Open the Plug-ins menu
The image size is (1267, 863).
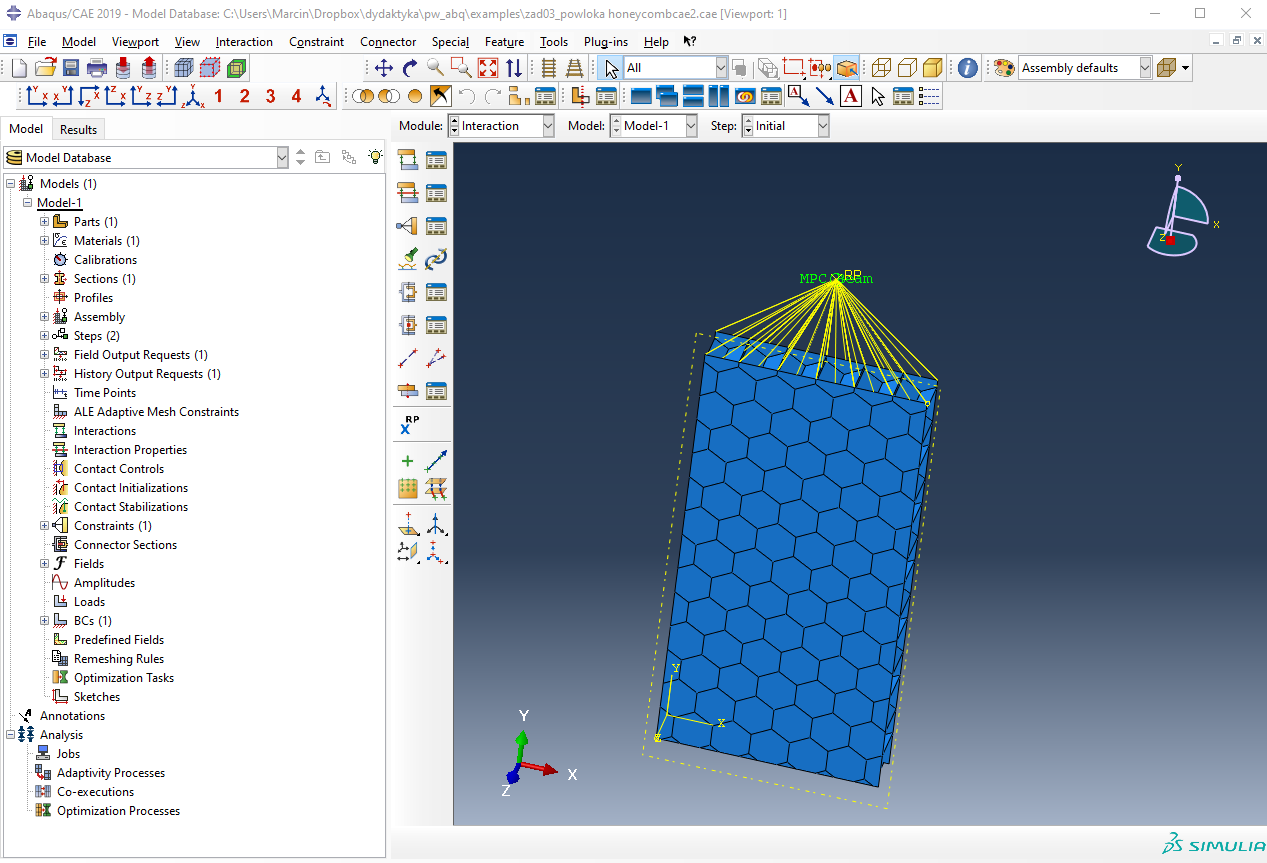pos(606,42)
